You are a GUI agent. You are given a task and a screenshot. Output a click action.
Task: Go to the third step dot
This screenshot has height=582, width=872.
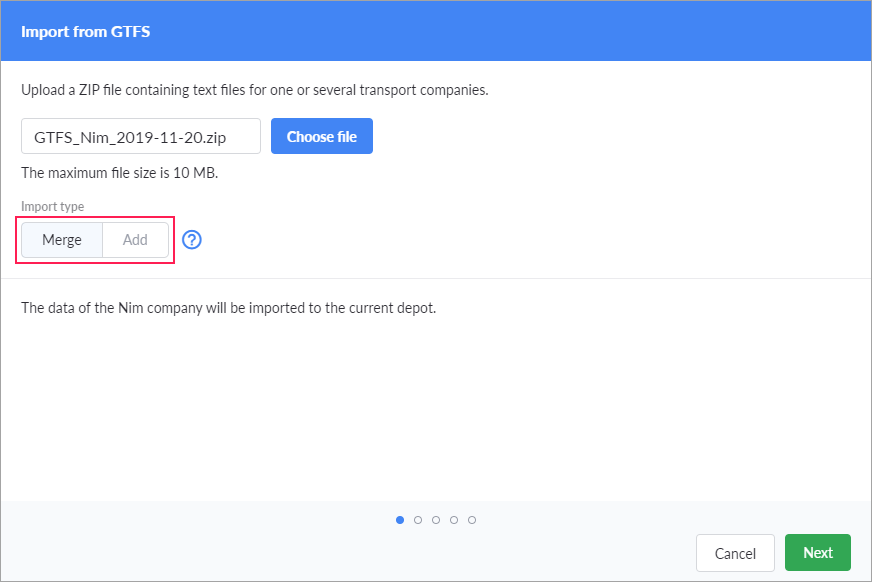point(436,520)
